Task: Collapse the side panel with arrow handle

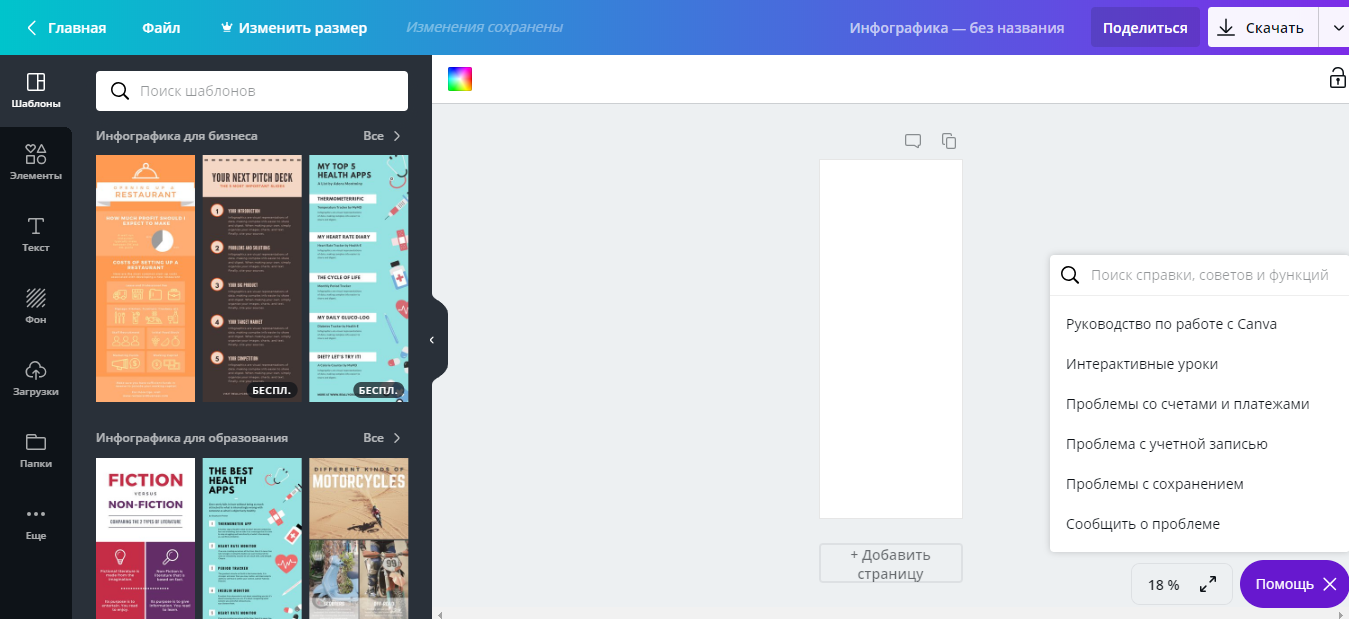Action: (432, 340)
